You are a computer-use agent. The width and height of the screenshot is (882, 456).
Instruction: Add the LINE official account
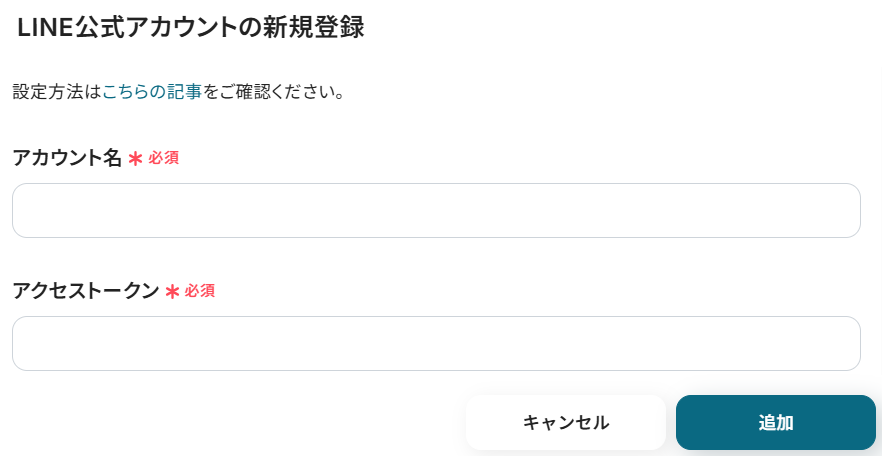tap(775, 422)
